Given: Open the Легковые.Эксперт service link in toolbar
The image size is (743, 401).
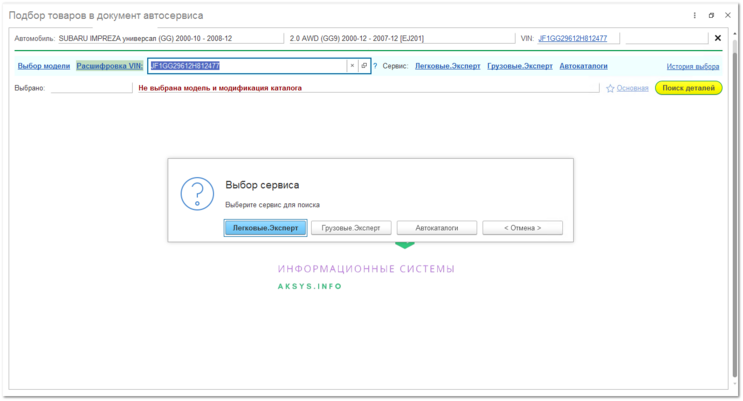Looking at the screenshot, I should pyautogui.click(x=448, y=66).
